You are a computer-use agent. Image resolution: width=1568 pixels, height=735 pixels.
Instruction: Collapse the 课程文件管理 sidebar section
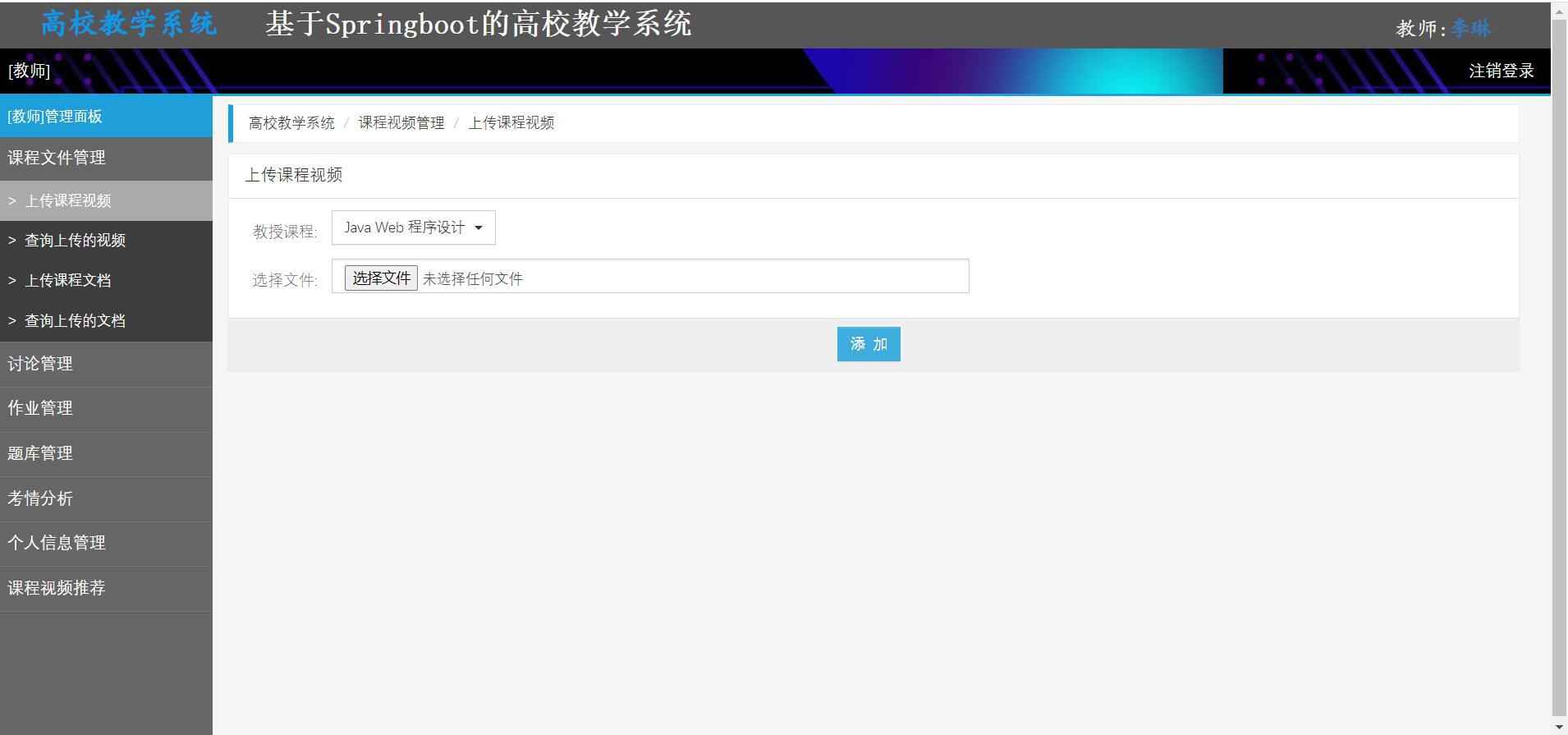pyautogui.click(x=106, y=158)
